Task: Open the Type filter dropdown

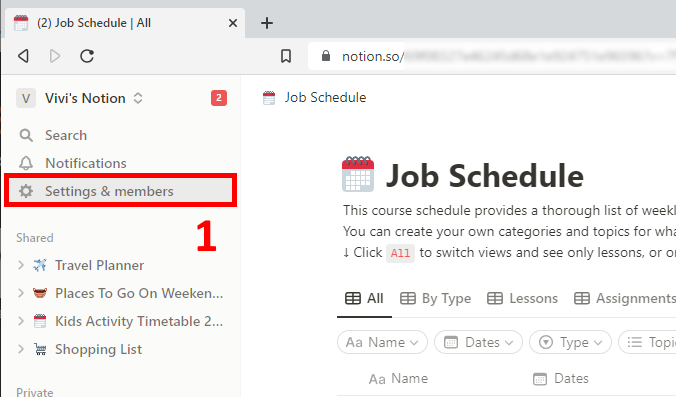Action: (x=570, y=342)
